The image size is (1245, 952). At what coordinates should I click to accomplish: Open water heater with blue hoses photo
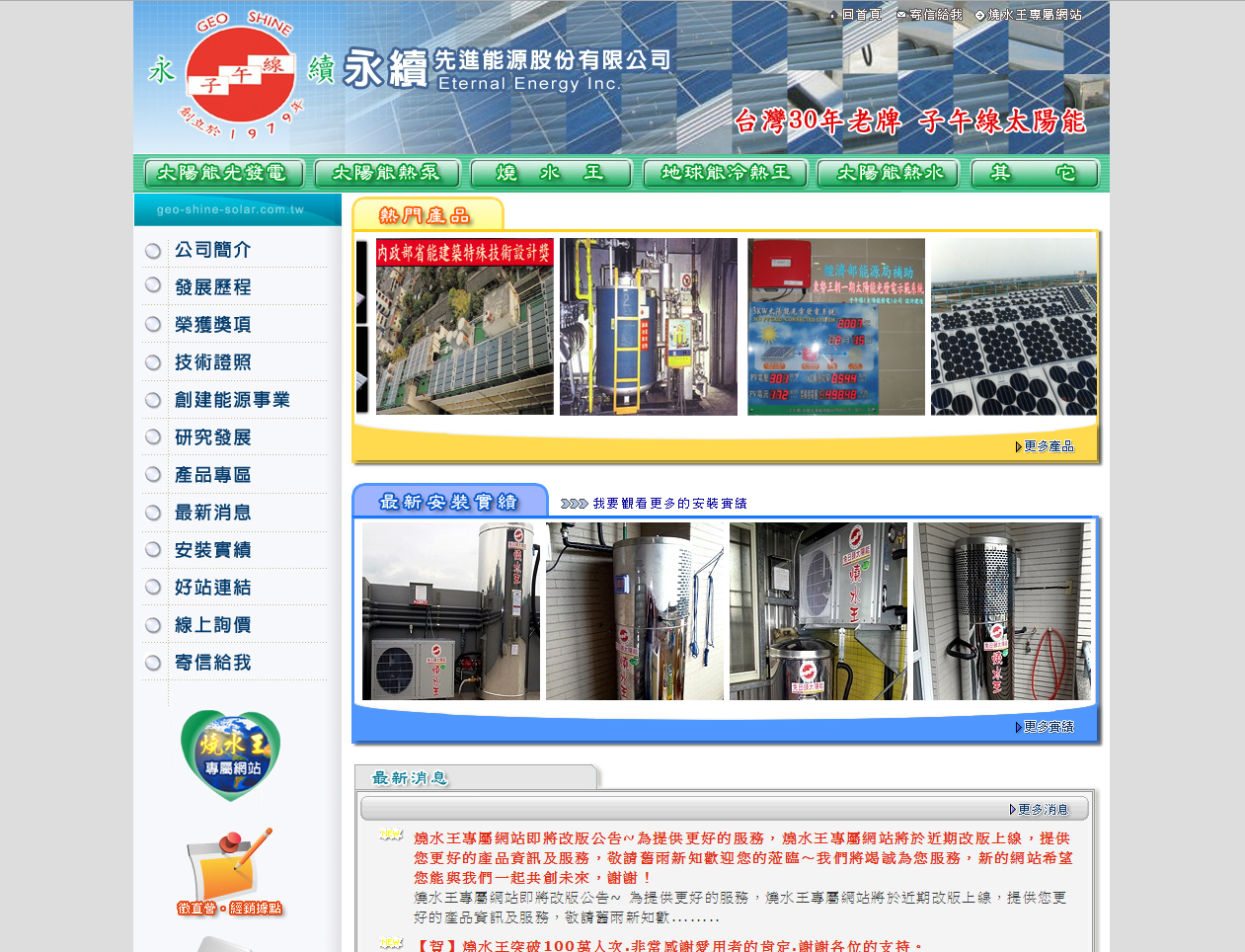click(x=635, y=611)
